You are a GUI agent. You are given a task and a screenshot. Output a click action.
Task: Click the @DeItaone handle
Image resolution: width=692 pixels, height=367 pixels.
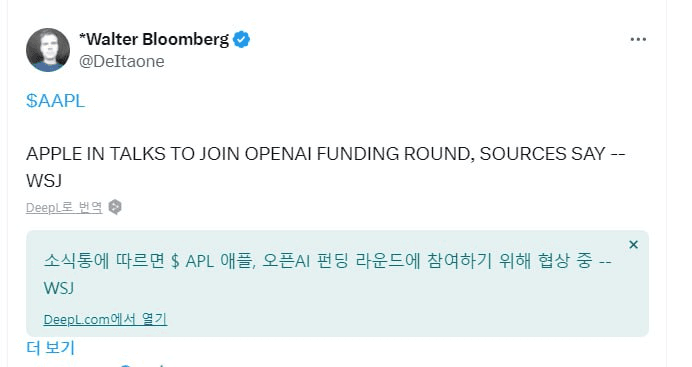(121, 61)
